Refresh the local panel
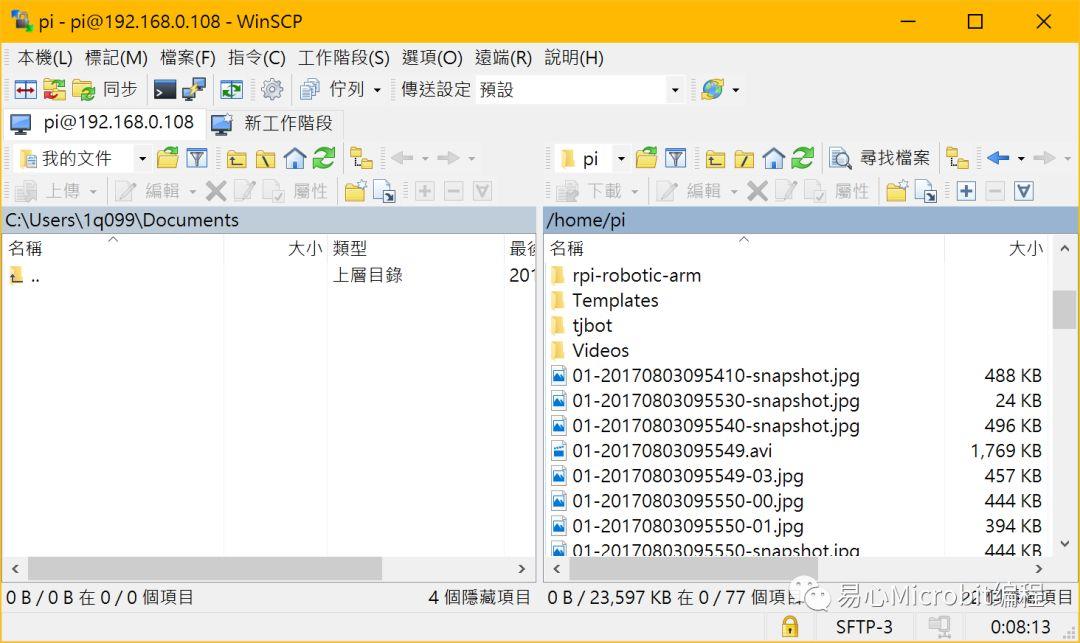This screenshot has height=643, width=1080. (x=324, y=158)
